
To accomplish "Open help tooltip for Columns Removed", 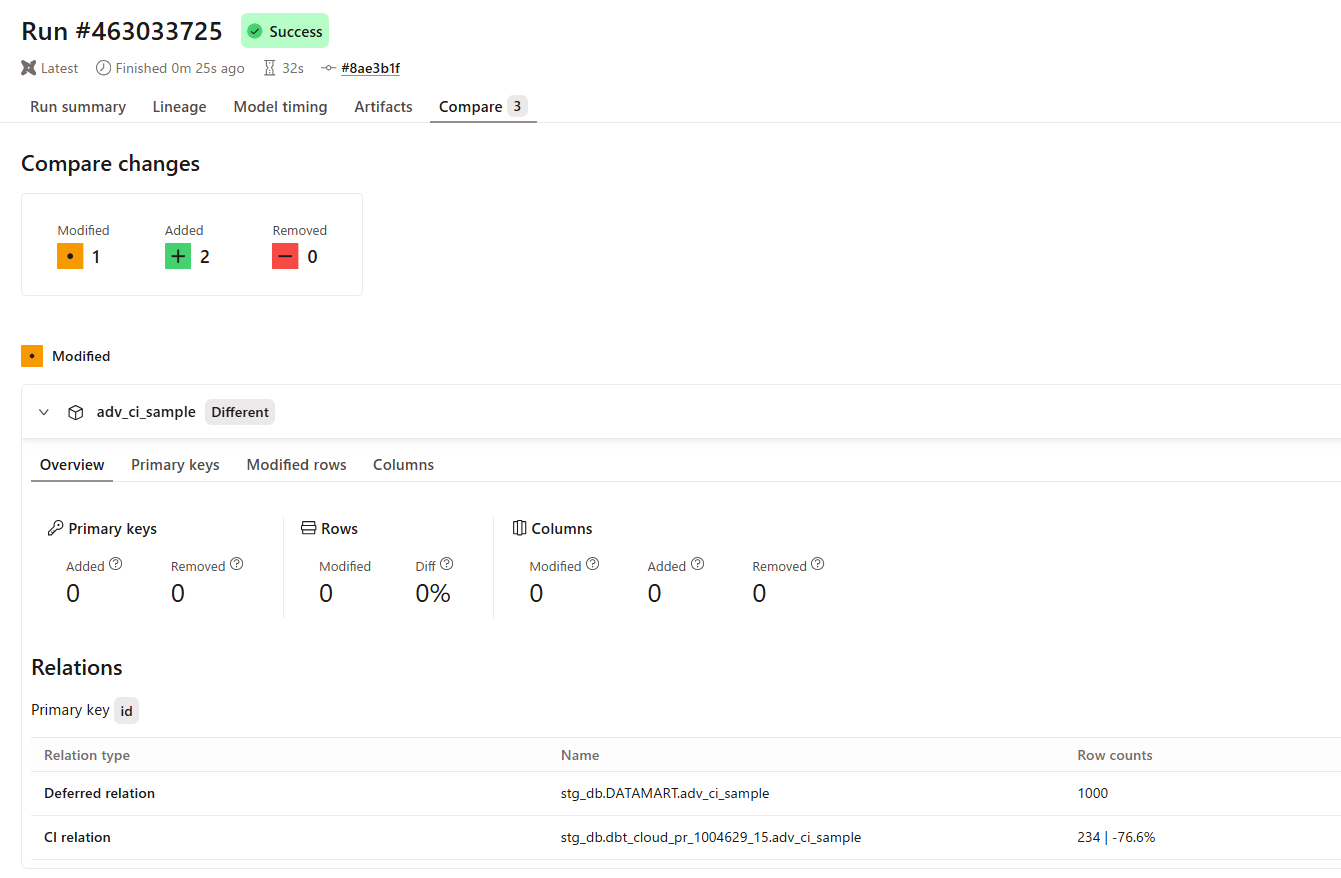I will coord(818,564).
